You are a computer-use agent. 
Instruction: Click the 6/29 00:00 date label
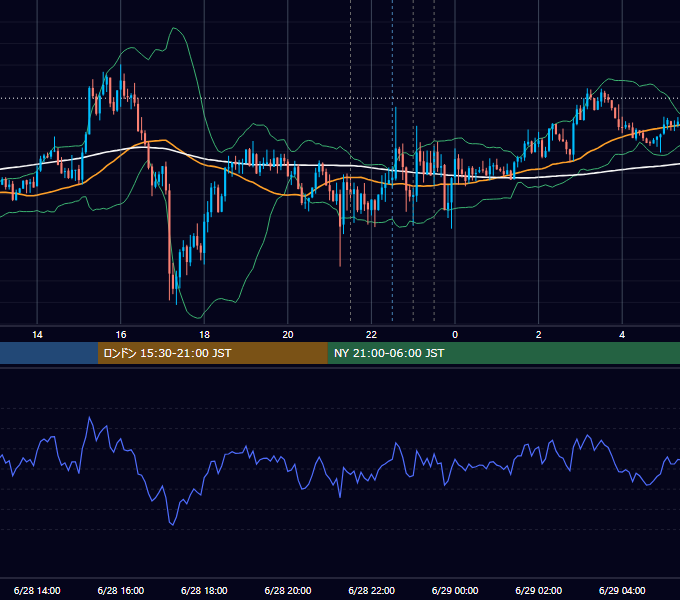(x=455, y=590)
